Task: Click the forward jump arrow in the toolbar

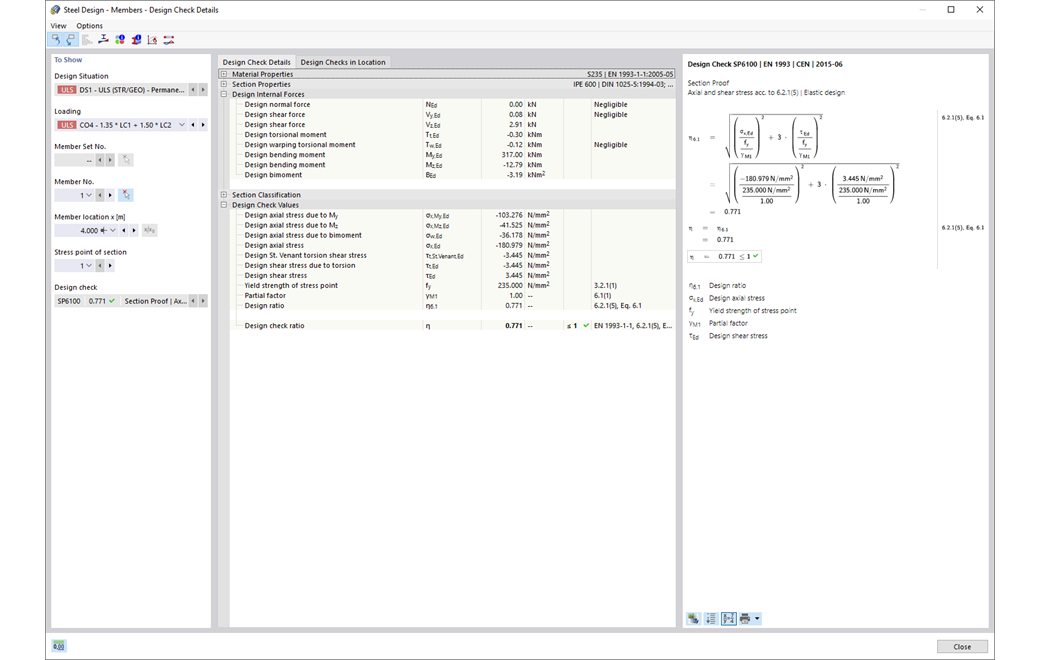Action: 71,39
